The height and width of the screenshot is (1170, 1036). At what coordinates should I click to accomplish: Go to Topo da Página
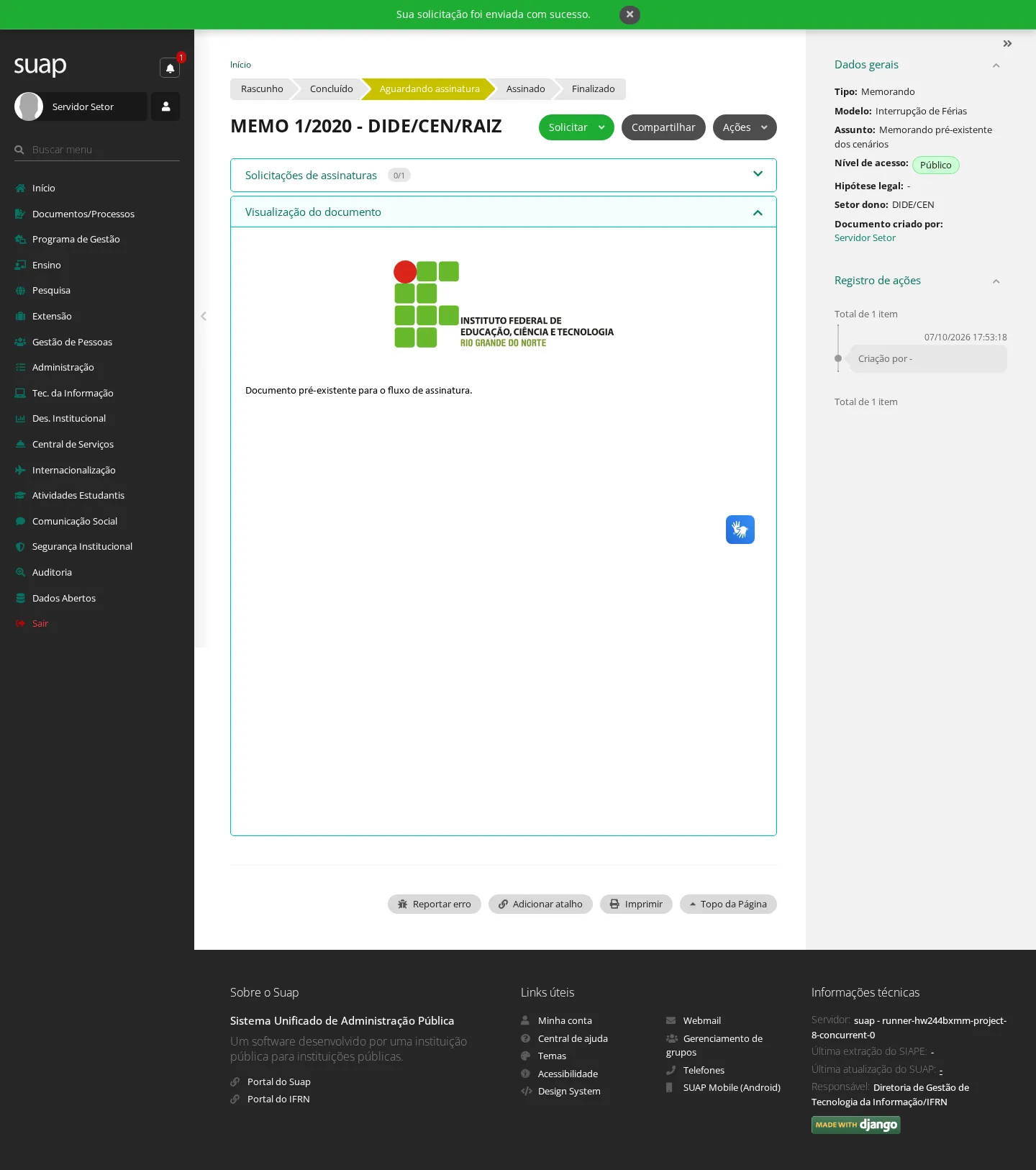(x=728, y=904)
